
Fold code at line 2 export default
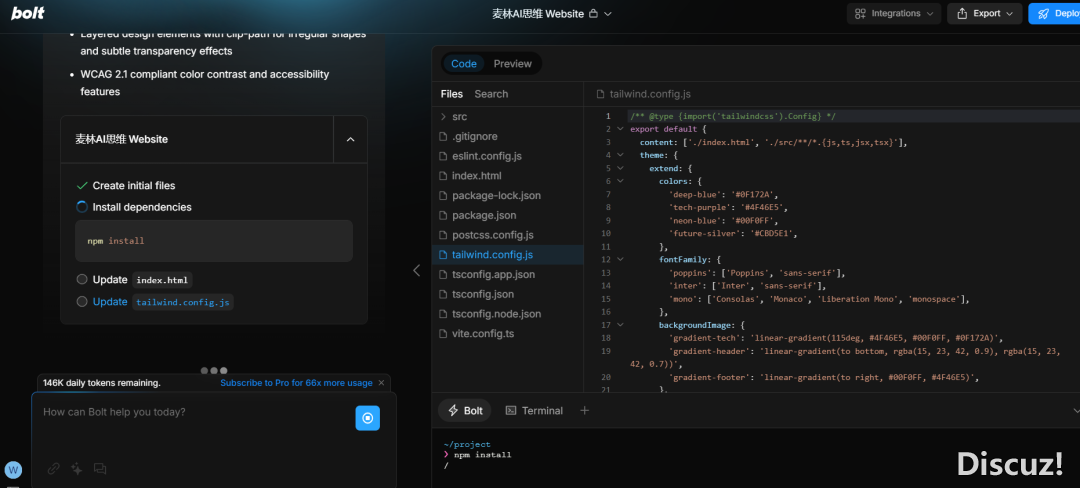620,129
